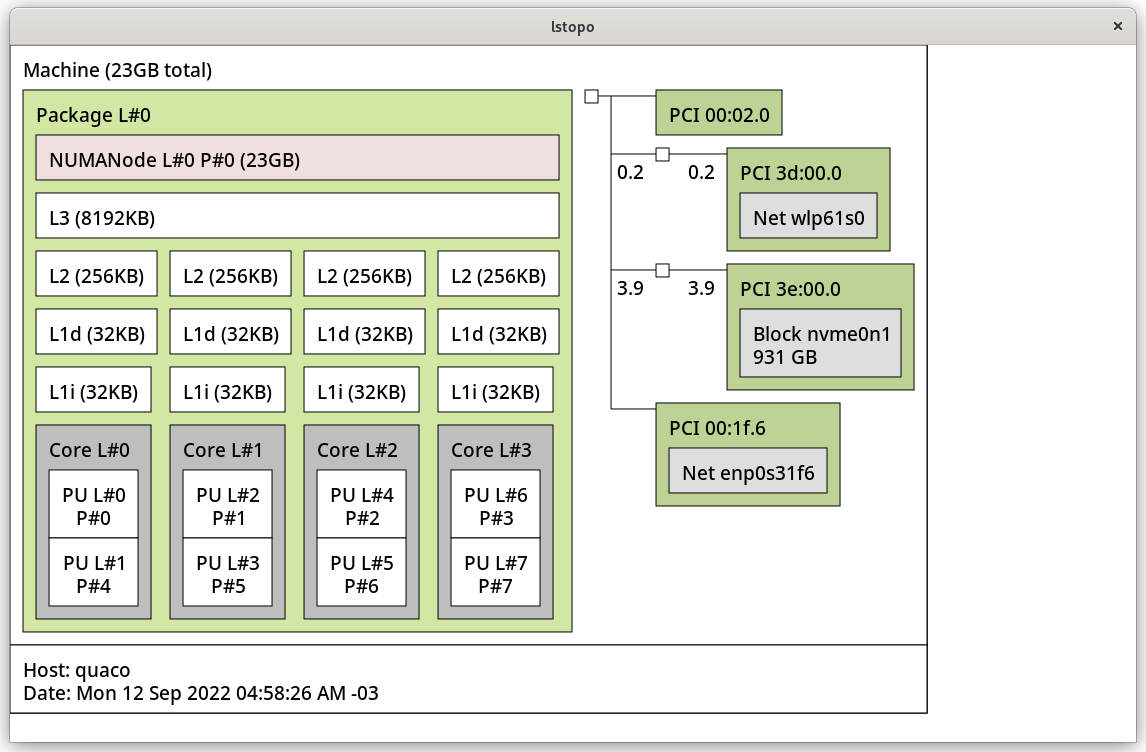This screenshot has width=1146, height=752.
Task: Click the PCI 00:02.0 device box
Action: click(719, 113)
